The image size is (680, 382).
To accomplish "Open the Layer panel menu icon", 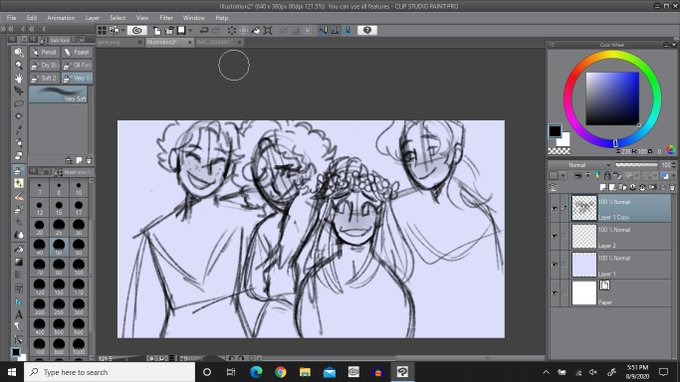I will (x=553, y=187).
